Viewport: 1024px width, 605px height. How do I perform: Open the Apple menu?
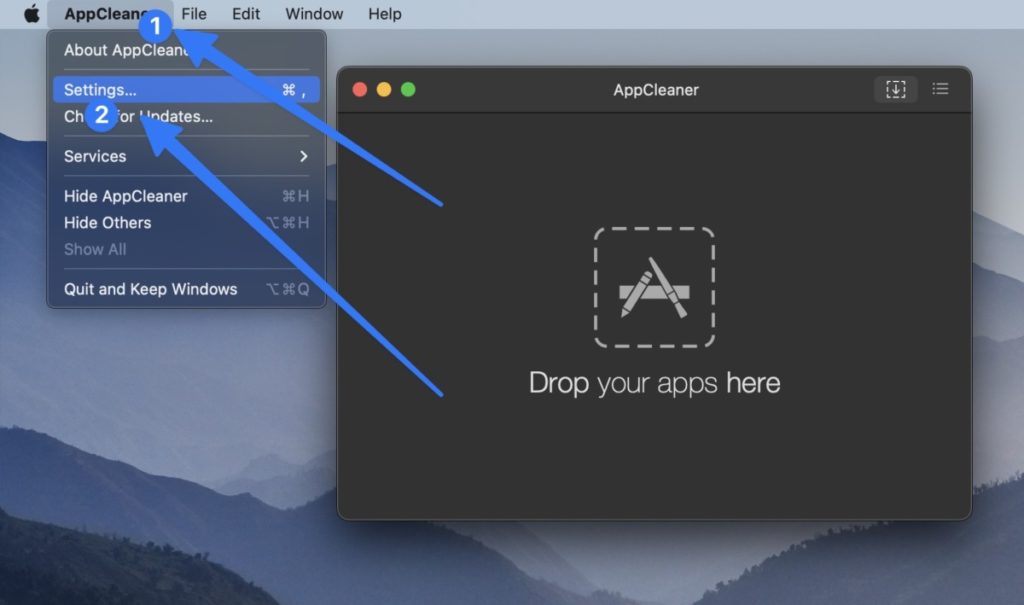coord(31,13)
